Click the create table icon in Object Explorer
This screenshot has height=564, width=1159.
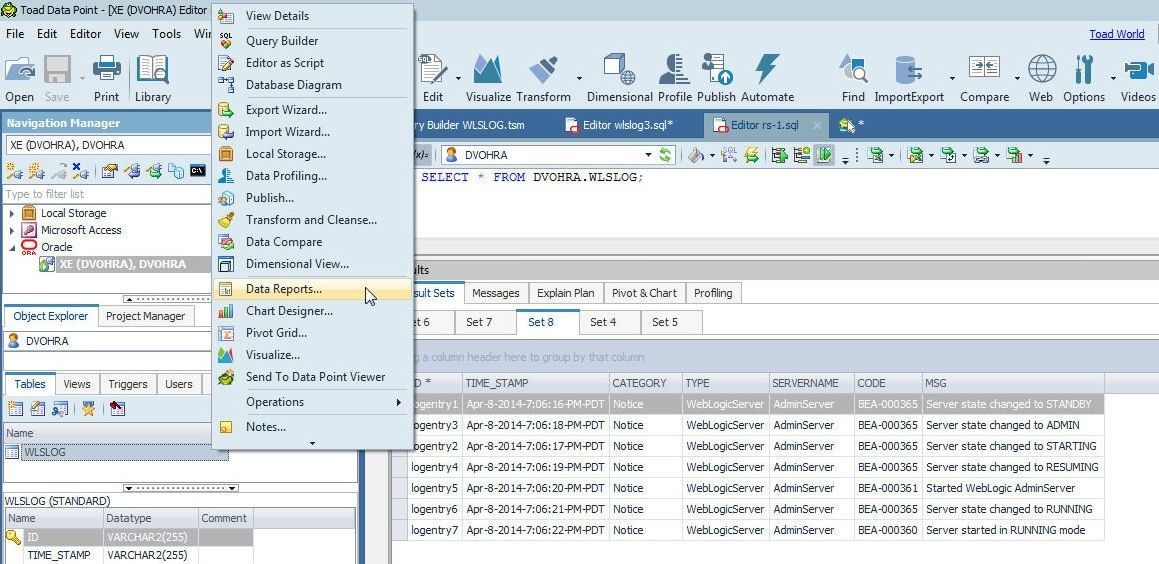pos(16,408)
